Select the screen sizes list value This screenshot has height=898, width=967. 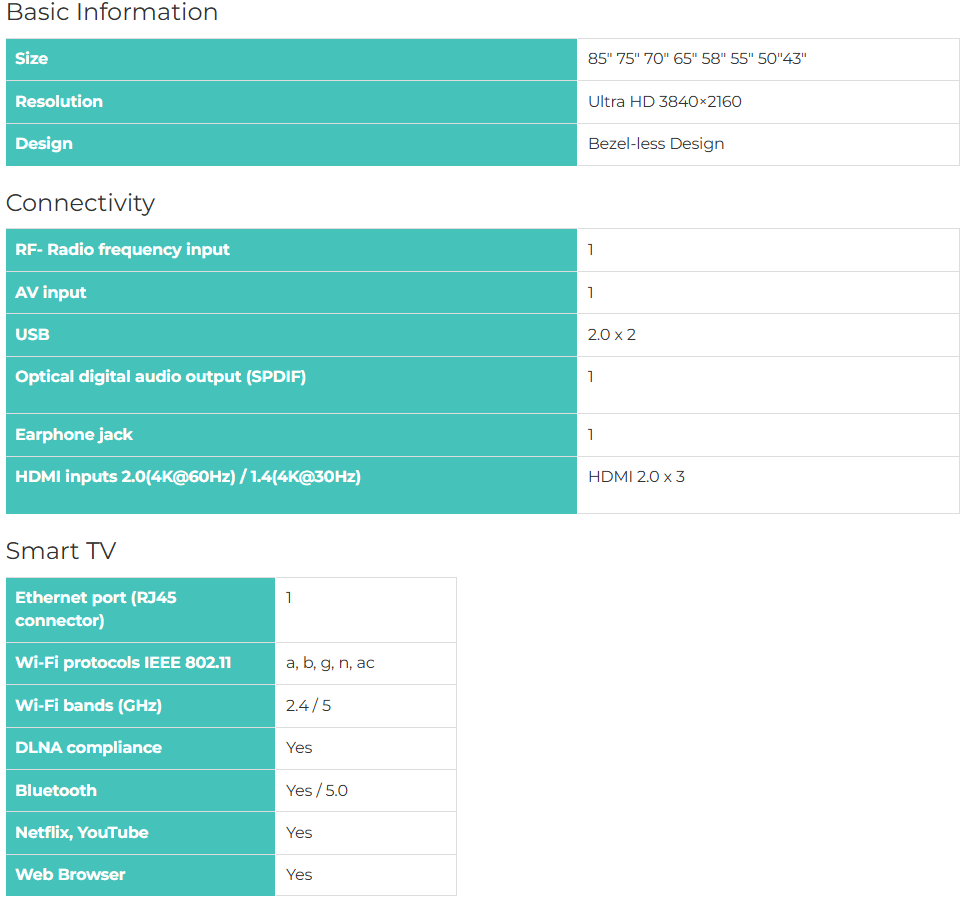pos(697,59)
